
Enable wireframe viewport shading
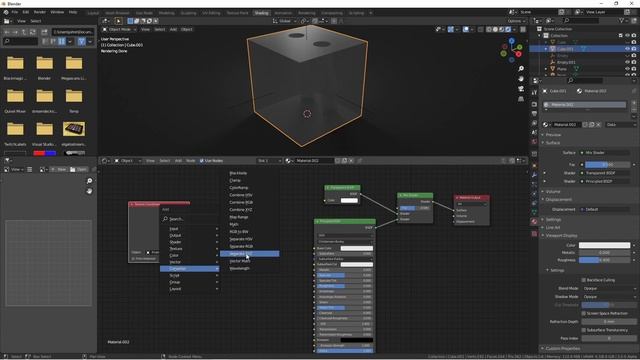[x=489, y=29]
